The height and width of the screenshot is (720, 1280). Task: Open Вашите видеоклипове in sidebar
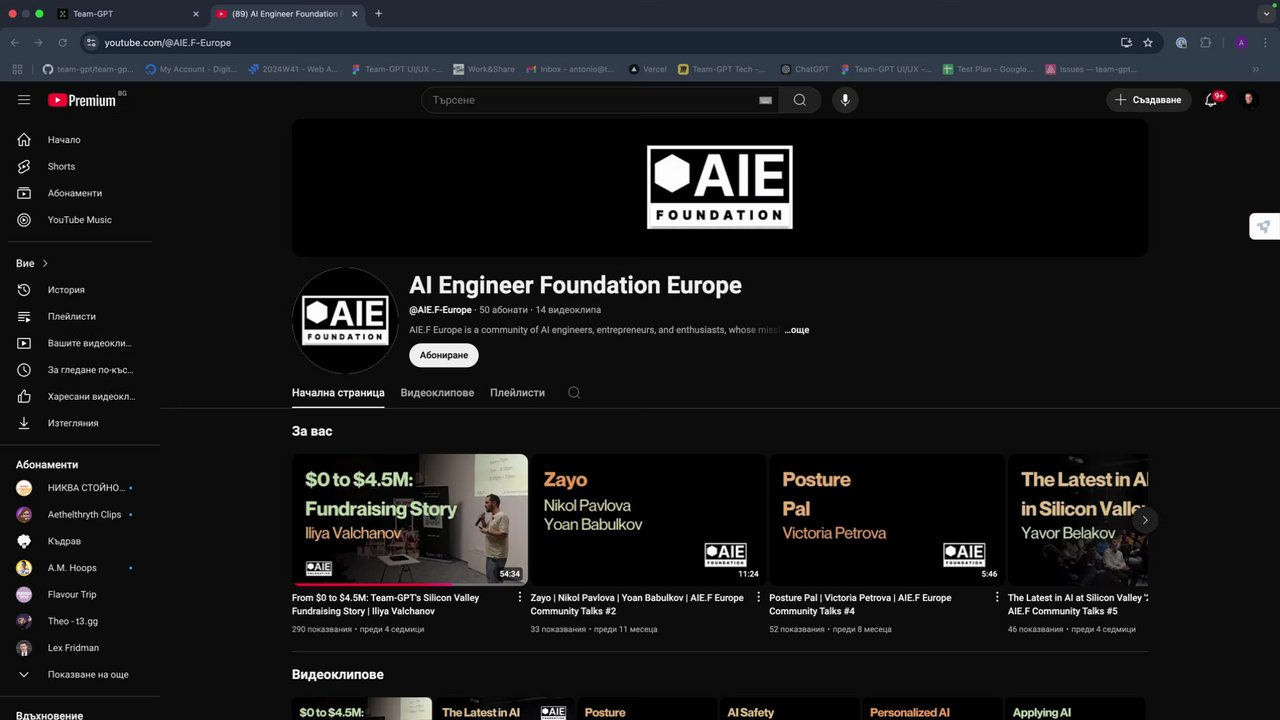80,343
